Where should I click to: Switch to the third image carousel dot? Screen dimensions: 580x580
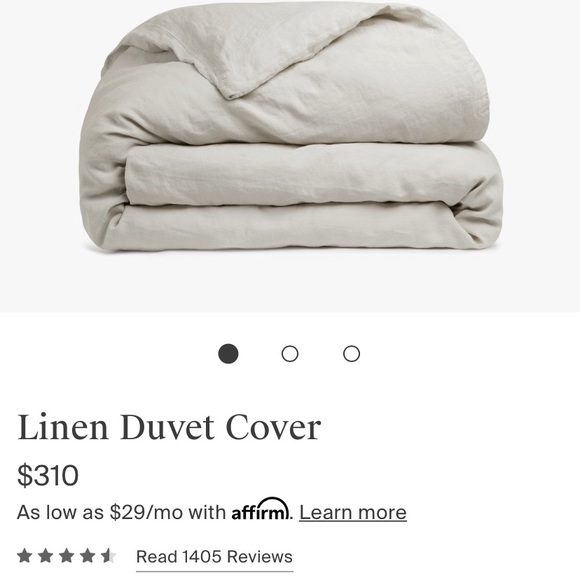[x=351, y=354]
